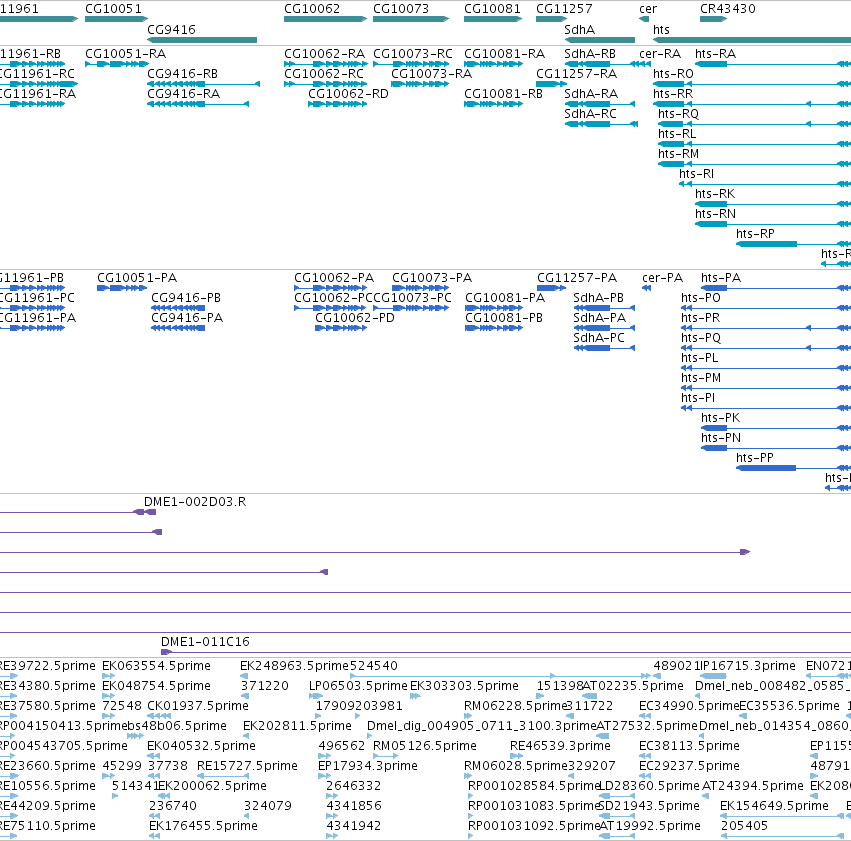Viewport: 851px width, 841px height.
Task: Click the hts gene label
Action: point(661,29)
